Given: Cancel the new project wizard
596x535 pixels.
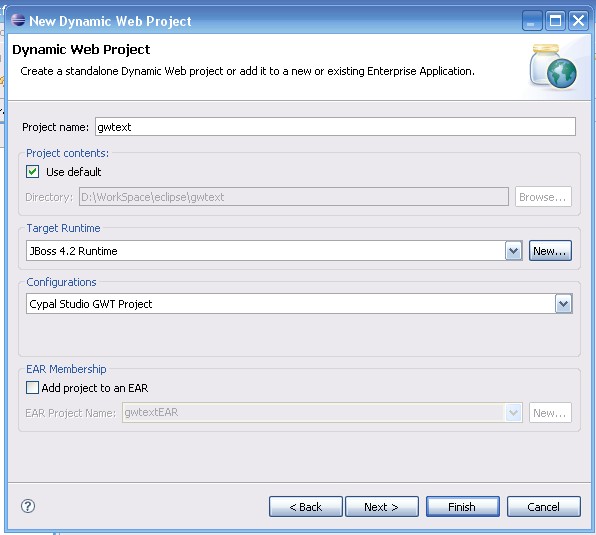Looking at the screenshot, I should [544, 507].
